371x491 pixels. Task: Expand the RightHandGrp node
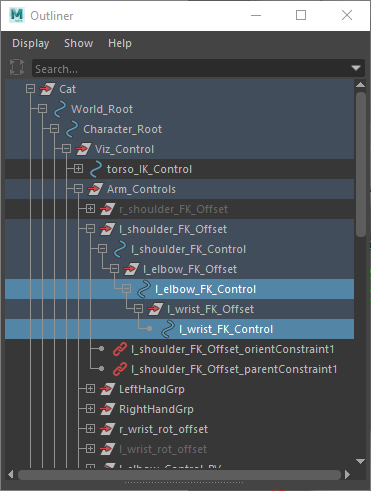(90, 409)
